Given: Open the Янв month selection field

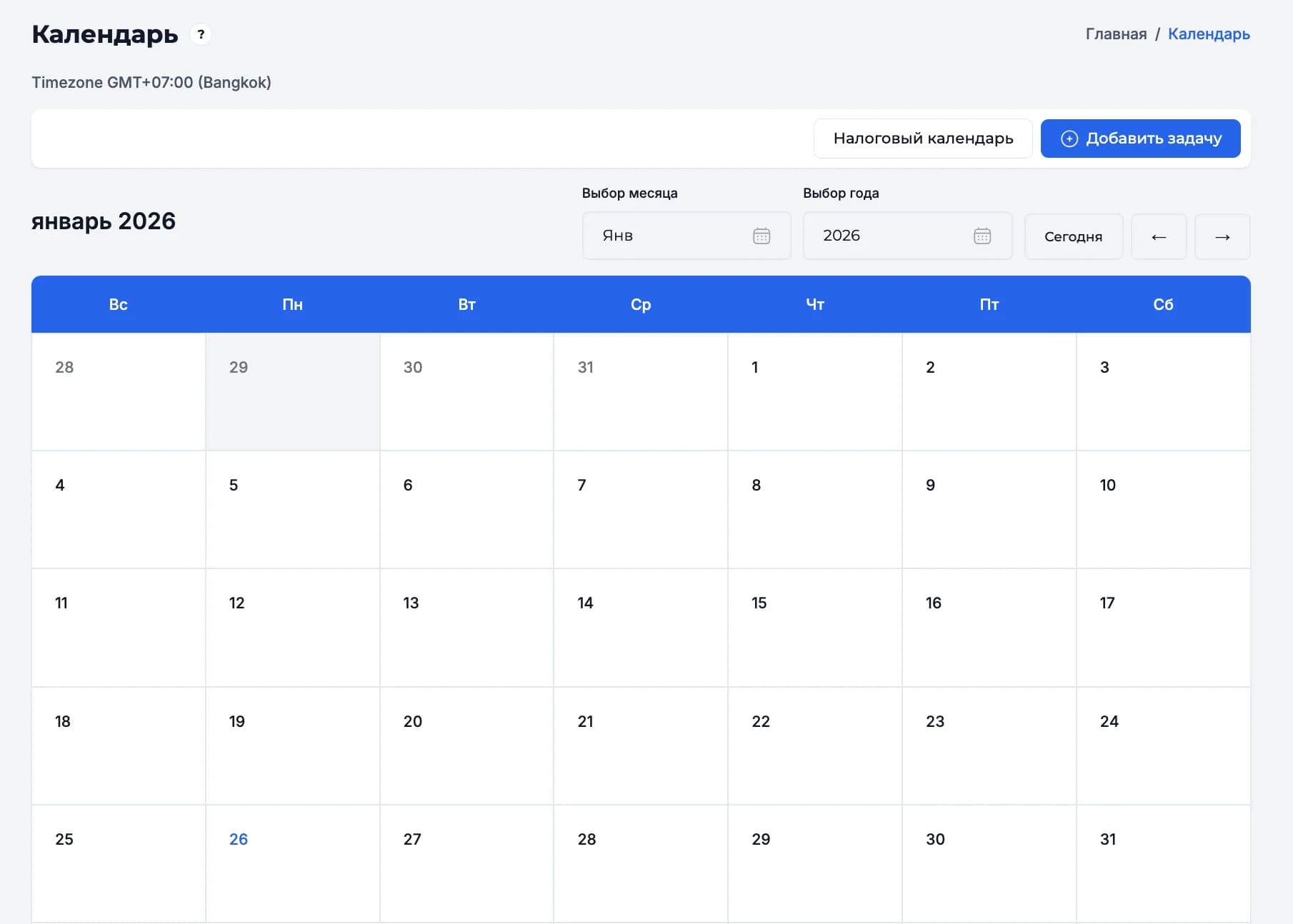Looking at the screenshot, I should pyautogui.click(x=687, y=236).
